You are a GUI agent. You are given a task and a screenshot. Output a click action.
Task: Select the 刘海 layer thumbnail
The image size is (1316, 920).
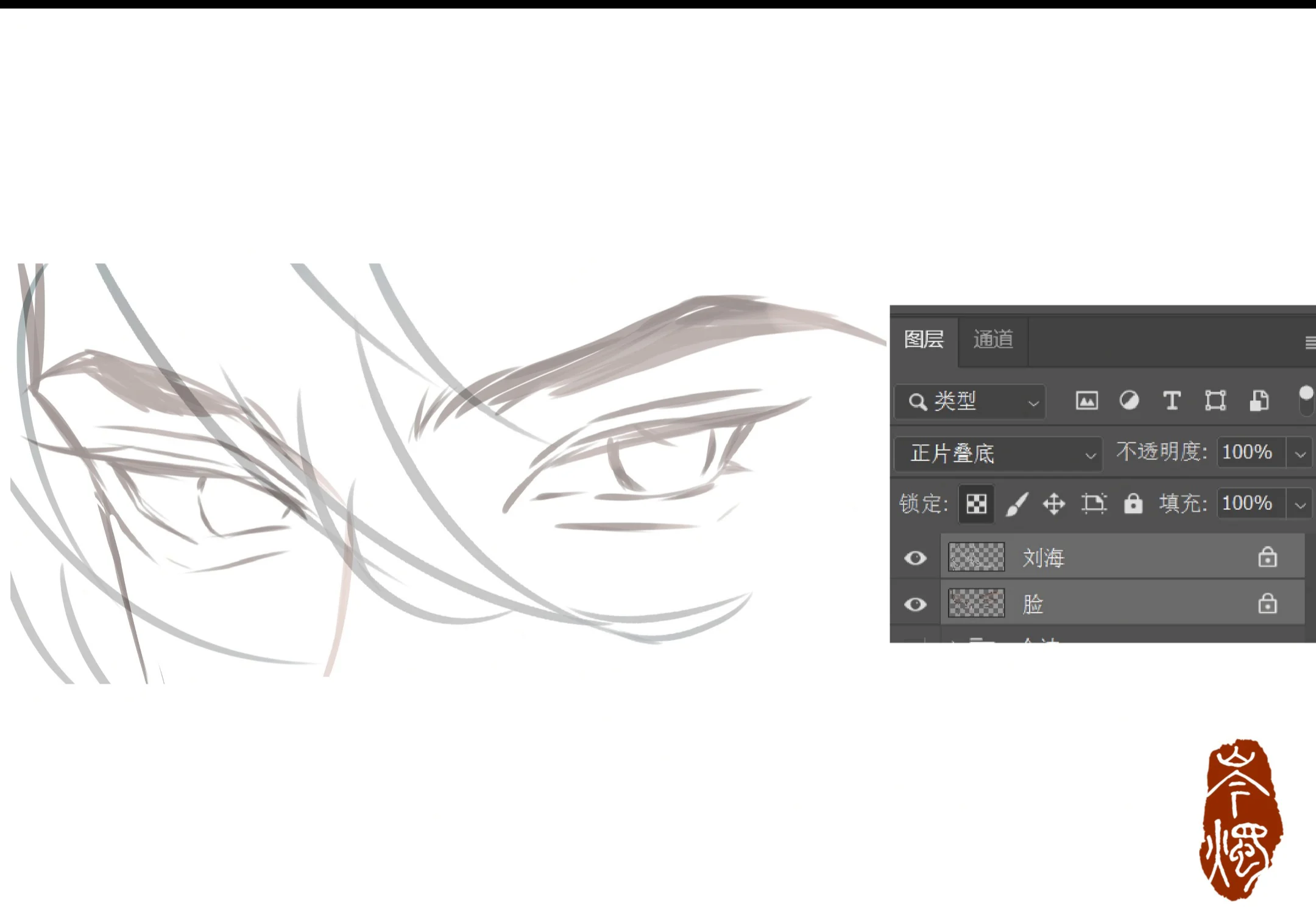click(977, 557)
